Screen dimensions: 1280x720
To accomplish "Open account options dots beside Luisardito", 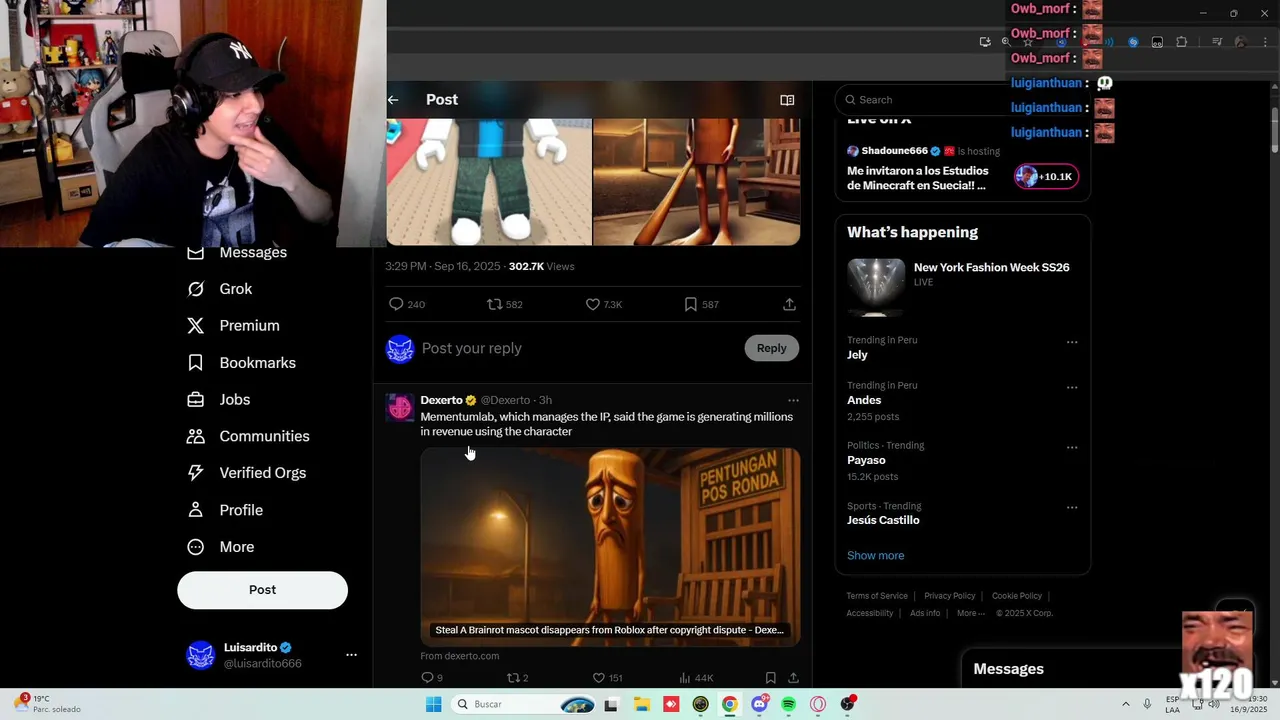I will pos(351,655).
